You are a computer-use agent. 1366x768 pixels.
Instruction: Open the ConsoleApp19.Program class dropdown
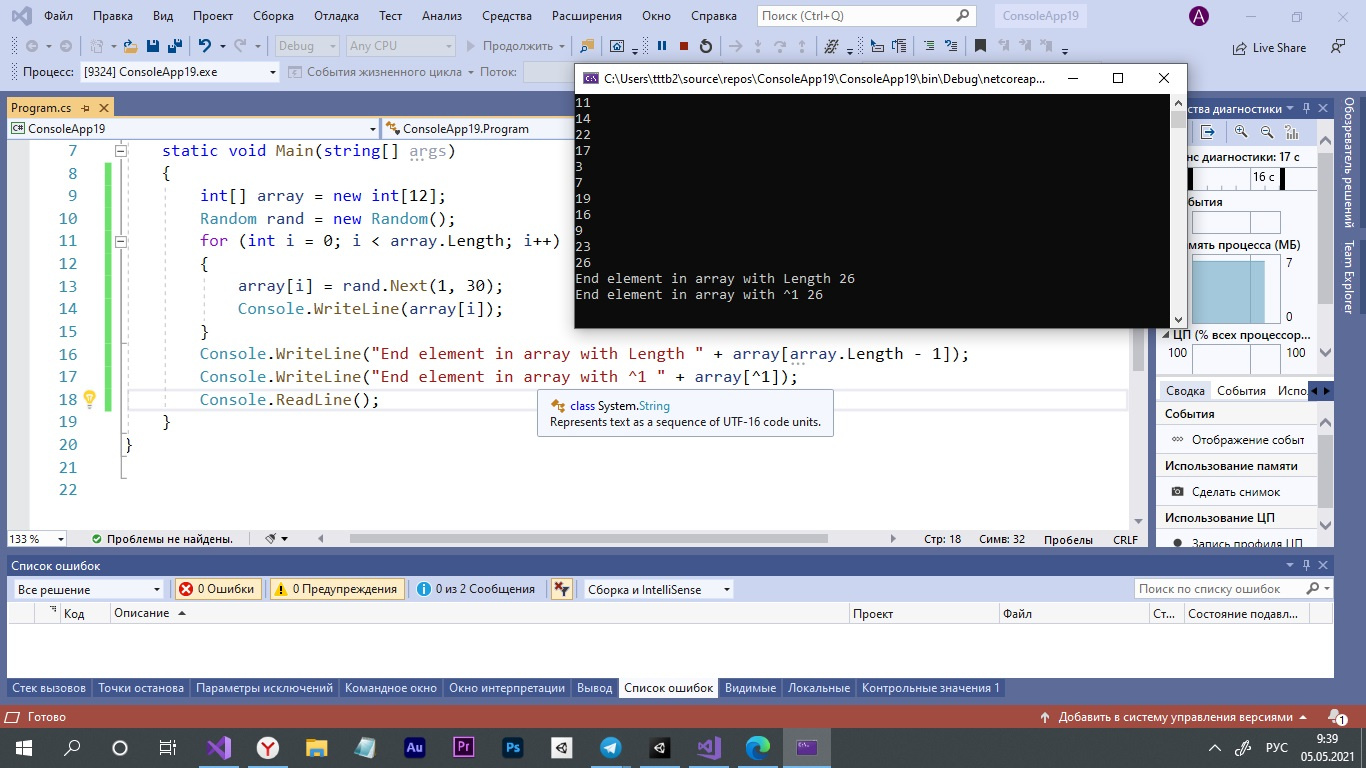click(x=480, y=128)
